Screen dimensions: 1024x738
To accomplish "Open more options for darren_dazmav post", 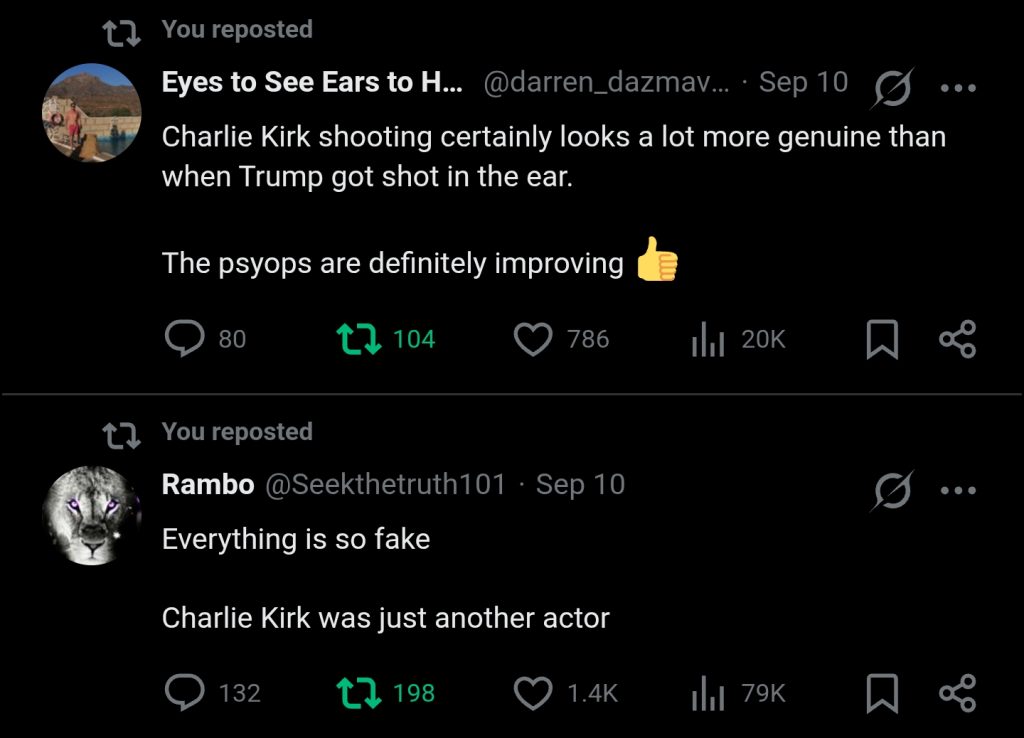I will point(958,89).
